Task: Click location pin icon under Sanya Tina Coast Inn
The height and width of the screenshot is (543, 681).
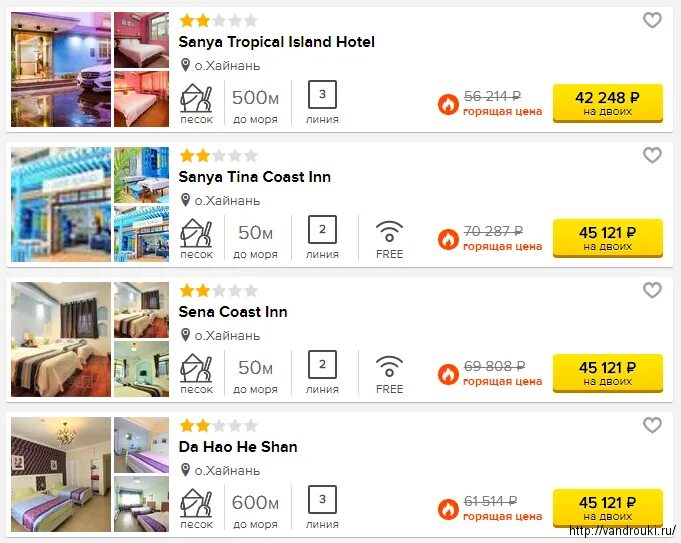Action: (x=185, y=200)
